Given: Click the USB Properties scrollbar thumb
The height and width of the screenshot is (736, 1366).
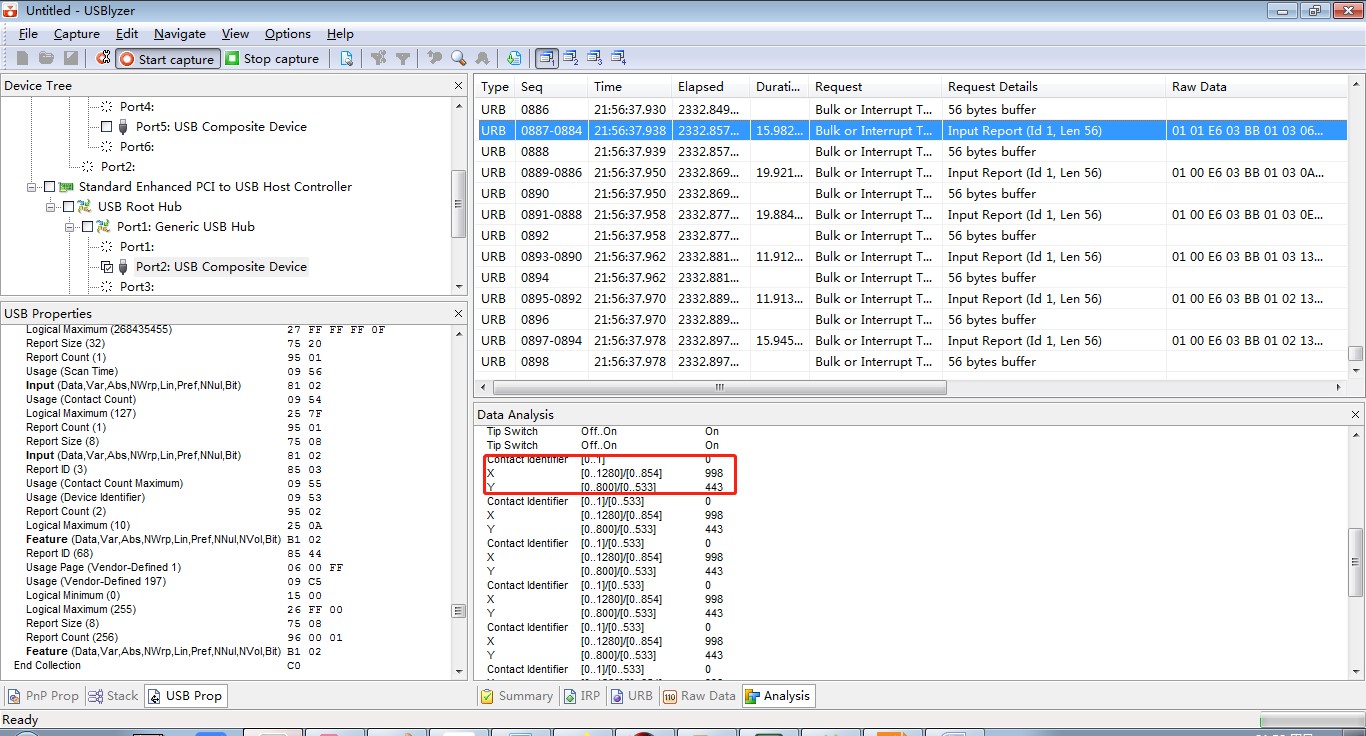Looking at the screenshot, I should 459,610.
